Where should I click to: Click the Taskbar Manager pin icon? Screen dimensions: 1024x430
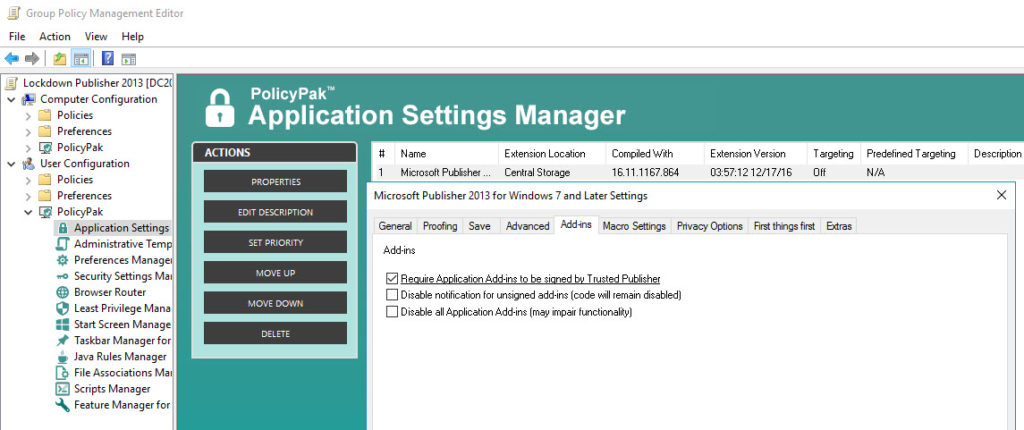point(63,340)
